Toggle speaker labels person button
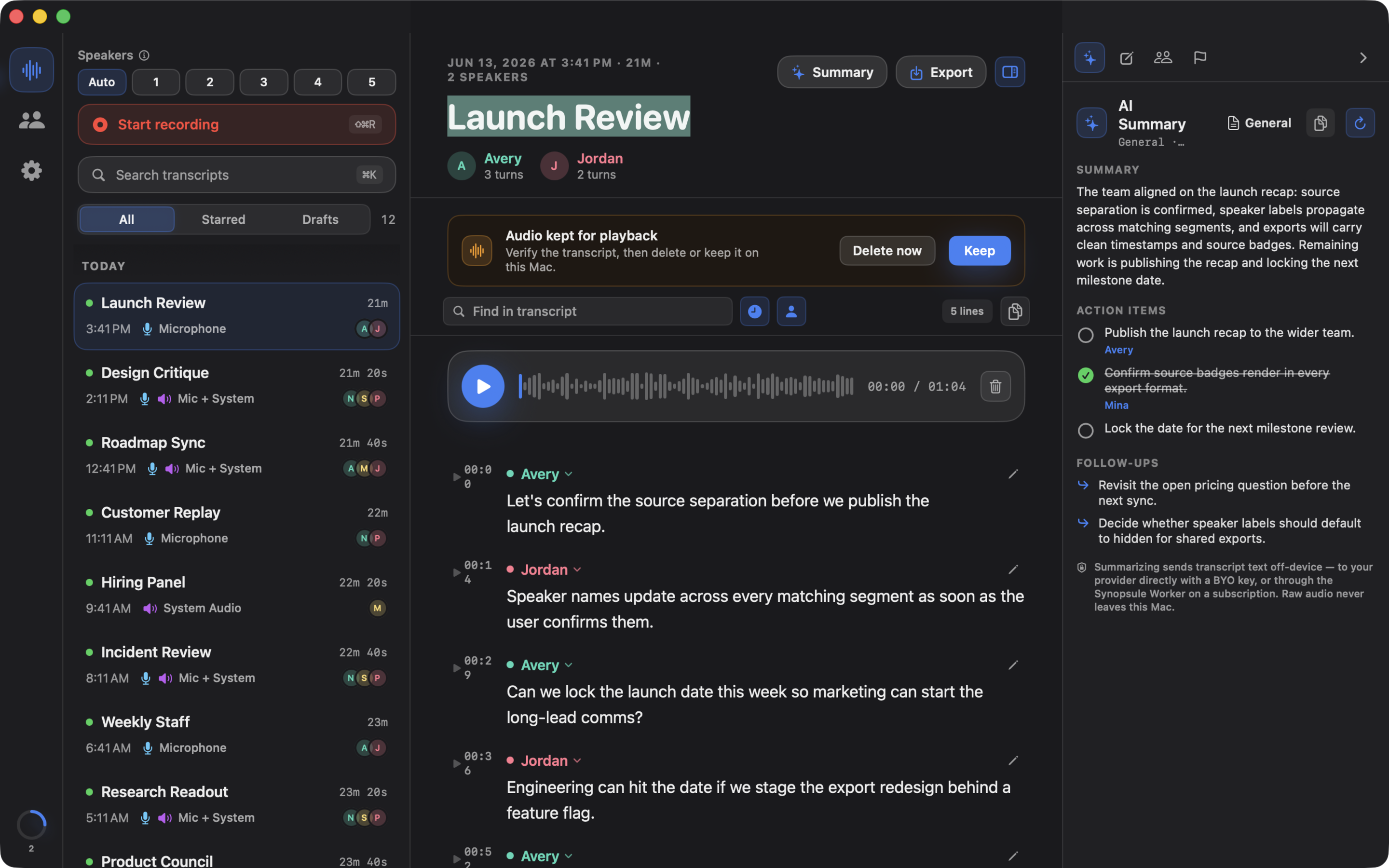Viewport: 1389px width, 868px height. click(x=791, y=311)
